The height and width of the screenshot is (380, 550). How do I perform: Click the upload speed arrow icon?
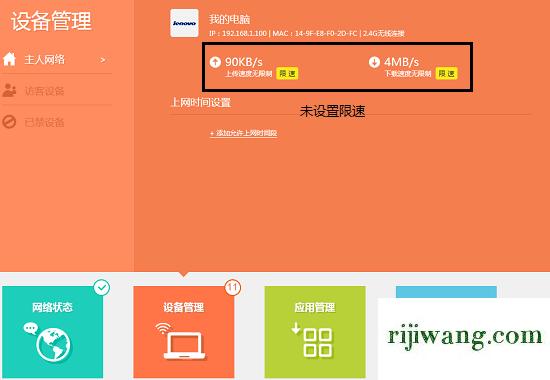tap(215, 62)
